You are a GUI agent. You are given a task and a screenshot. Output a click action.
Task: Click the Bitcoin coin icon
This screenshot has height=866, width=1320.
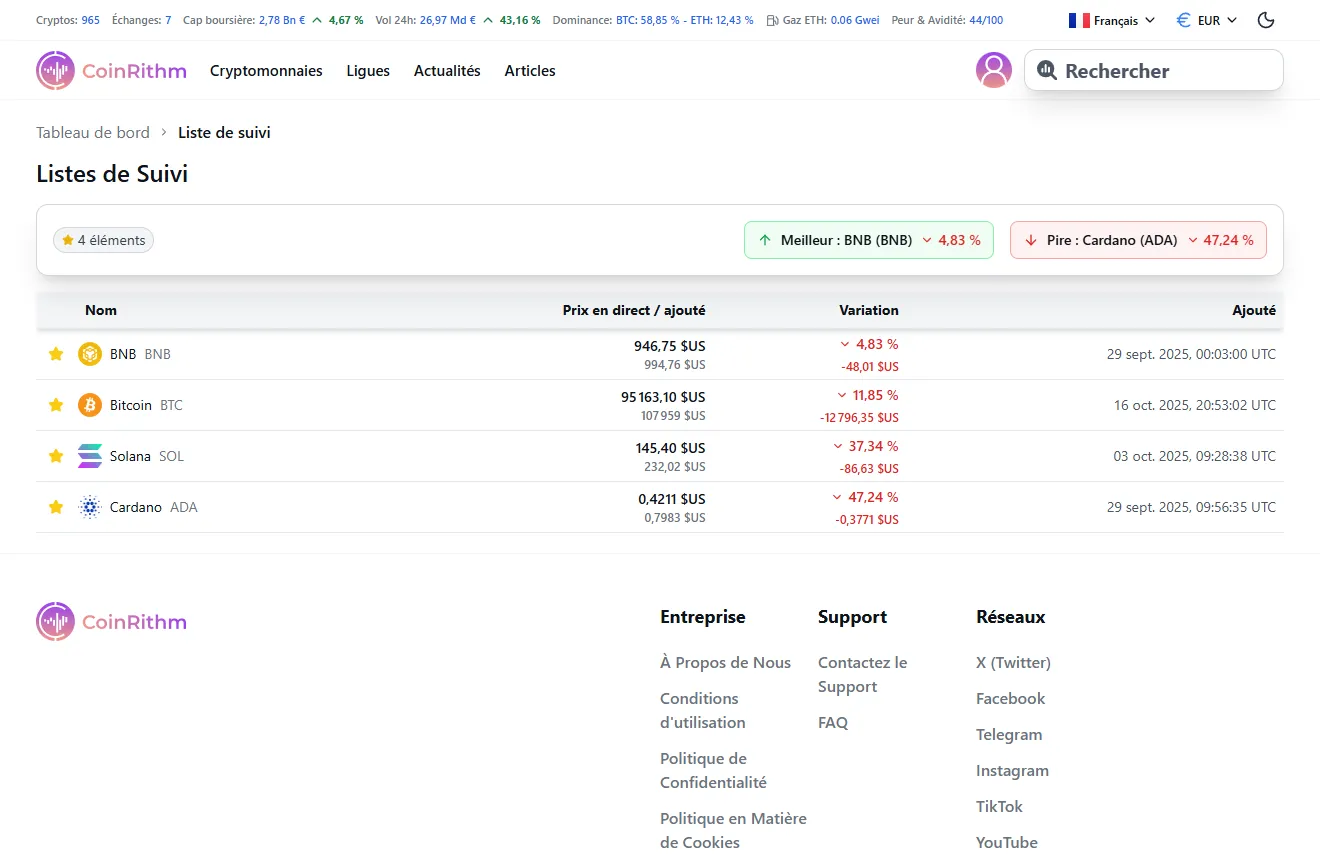[90, 404]
